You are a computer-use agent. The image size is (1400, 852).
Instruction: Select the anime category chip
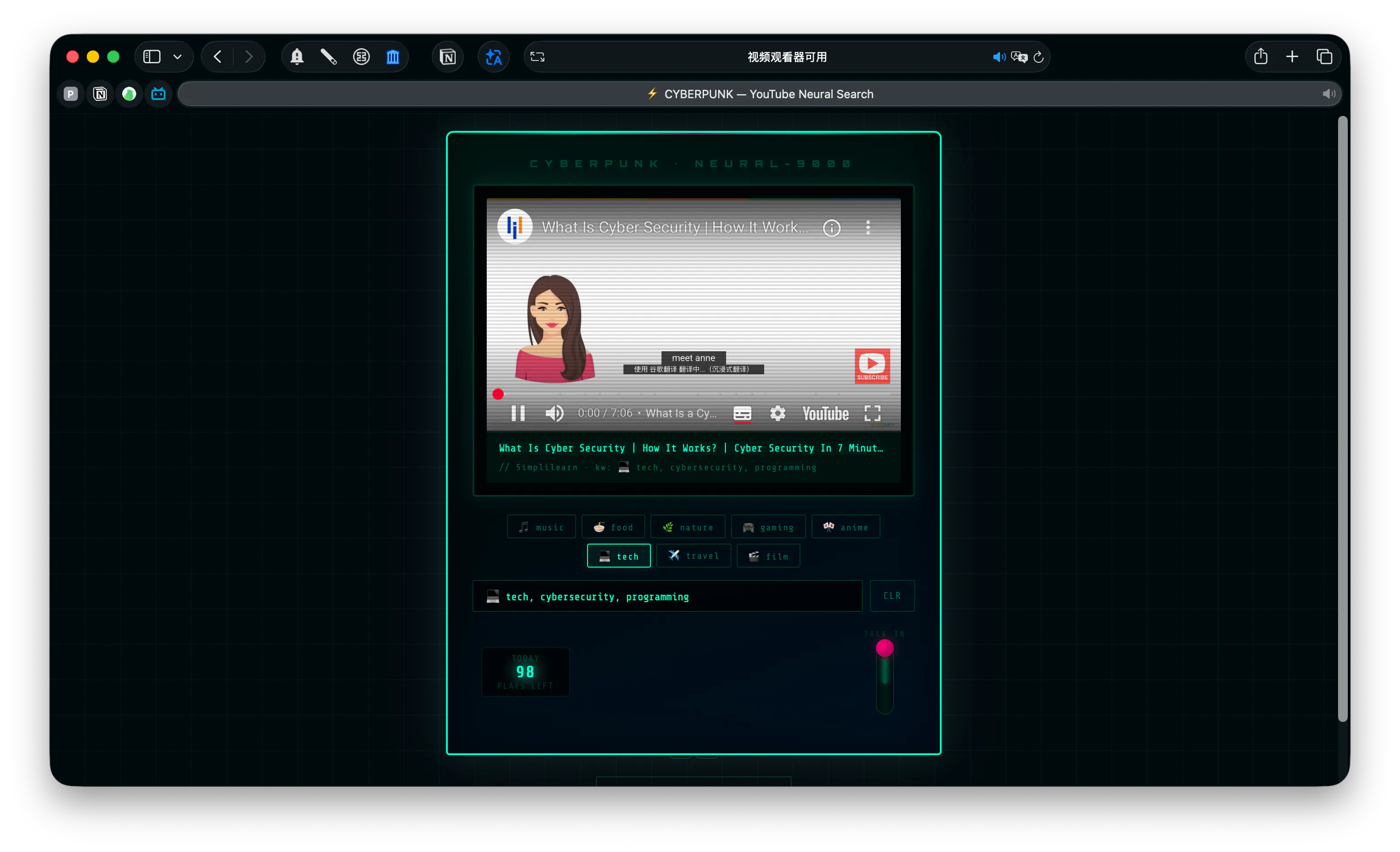coord(846,526)
